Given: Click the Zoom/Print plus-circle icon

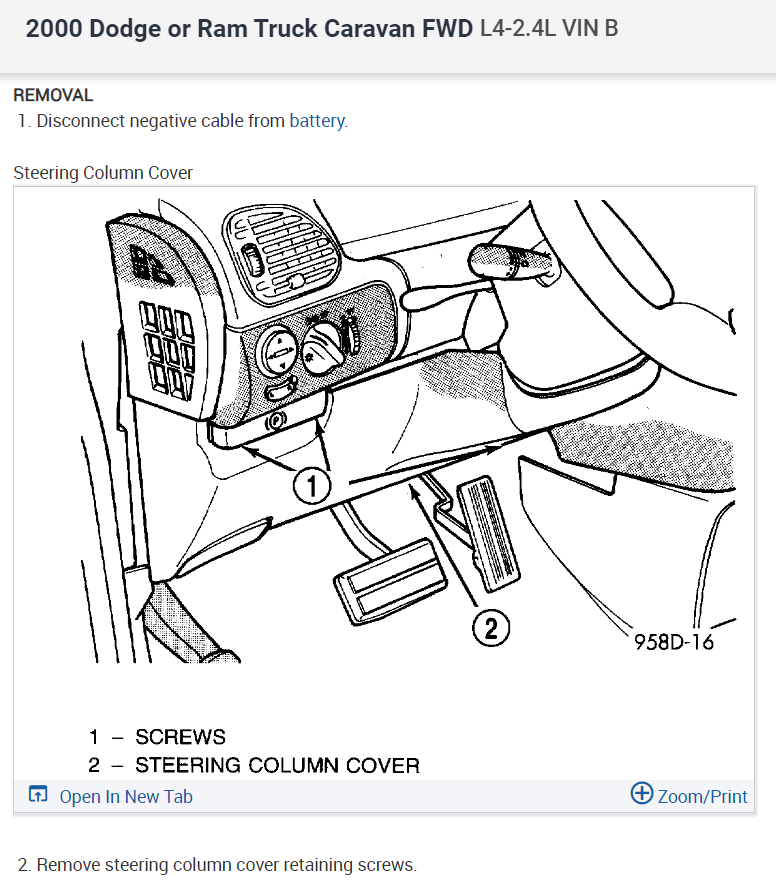Looking at the screenshot, I should (x=642, y=793).
